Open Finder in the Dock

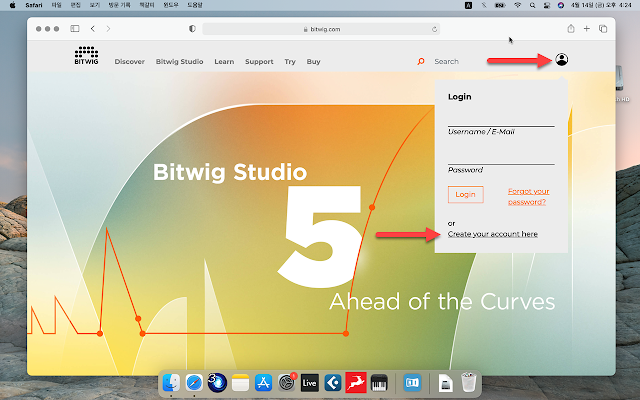pos(171,383)
